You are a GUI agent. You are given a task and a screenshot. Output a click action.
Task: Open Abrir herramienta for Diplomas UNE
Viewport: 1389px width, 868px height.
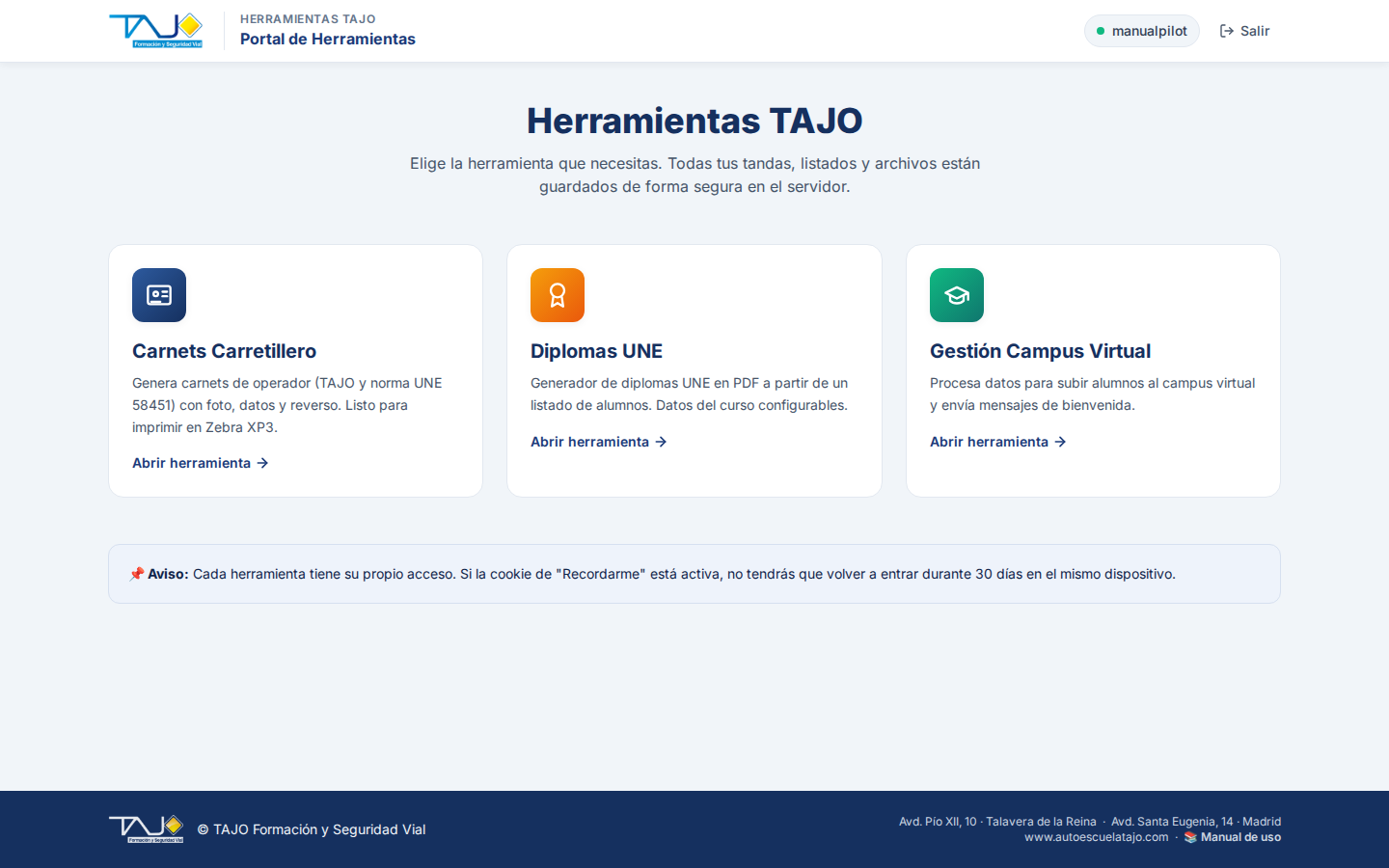599,442
